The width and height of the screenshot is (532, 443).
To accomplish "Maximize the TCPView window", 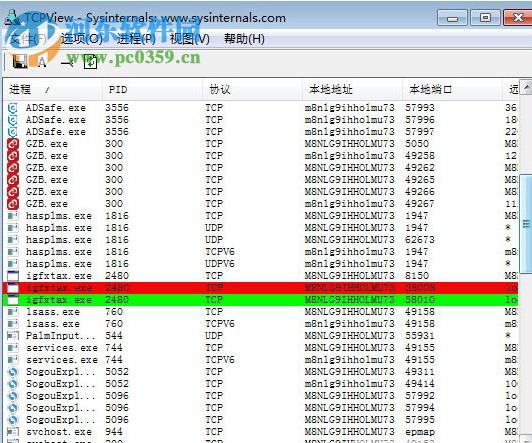I will [485, 18].
